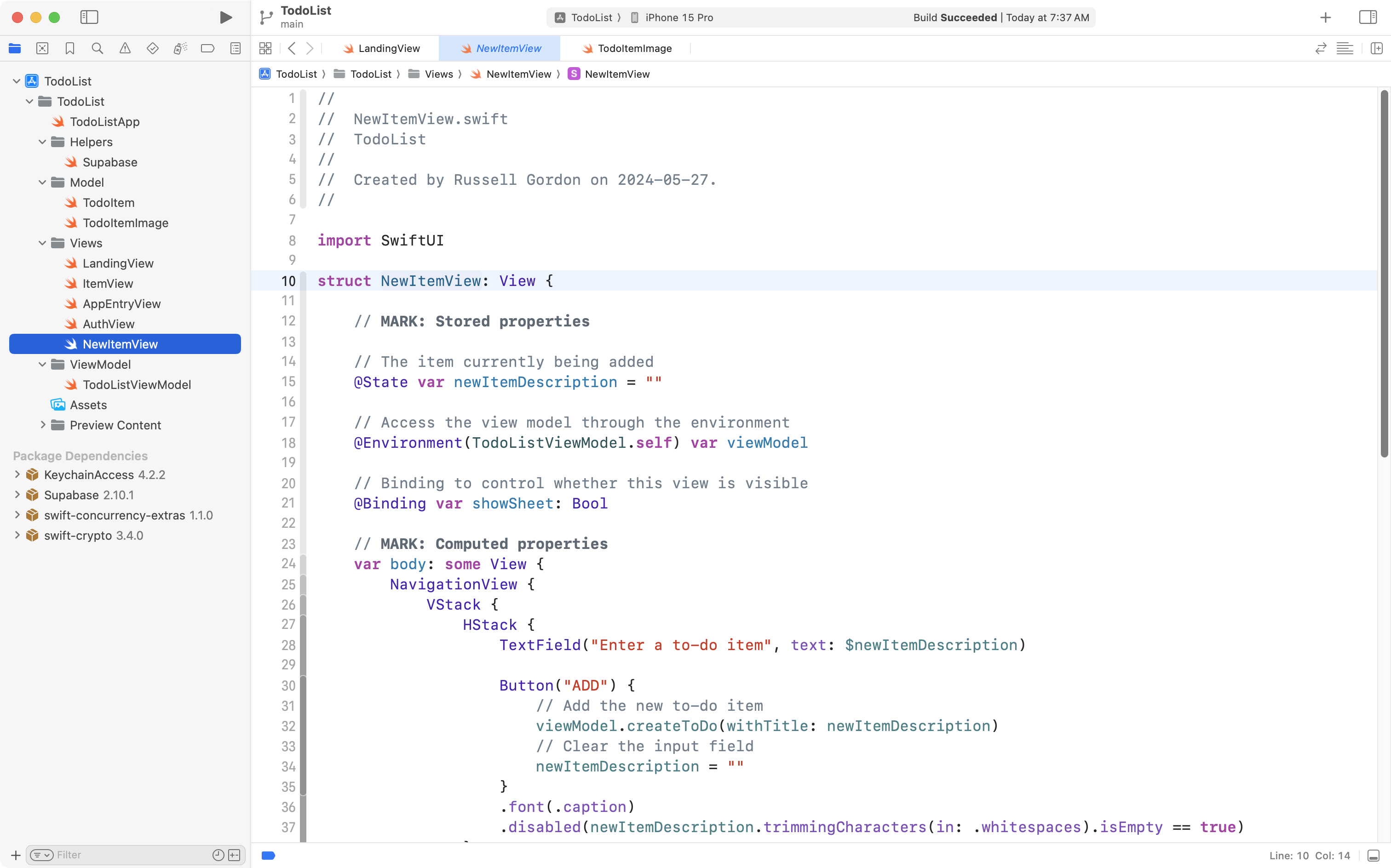Collapse the Views folder
This screenshot has width=1391, height=868.
[41, 243]
